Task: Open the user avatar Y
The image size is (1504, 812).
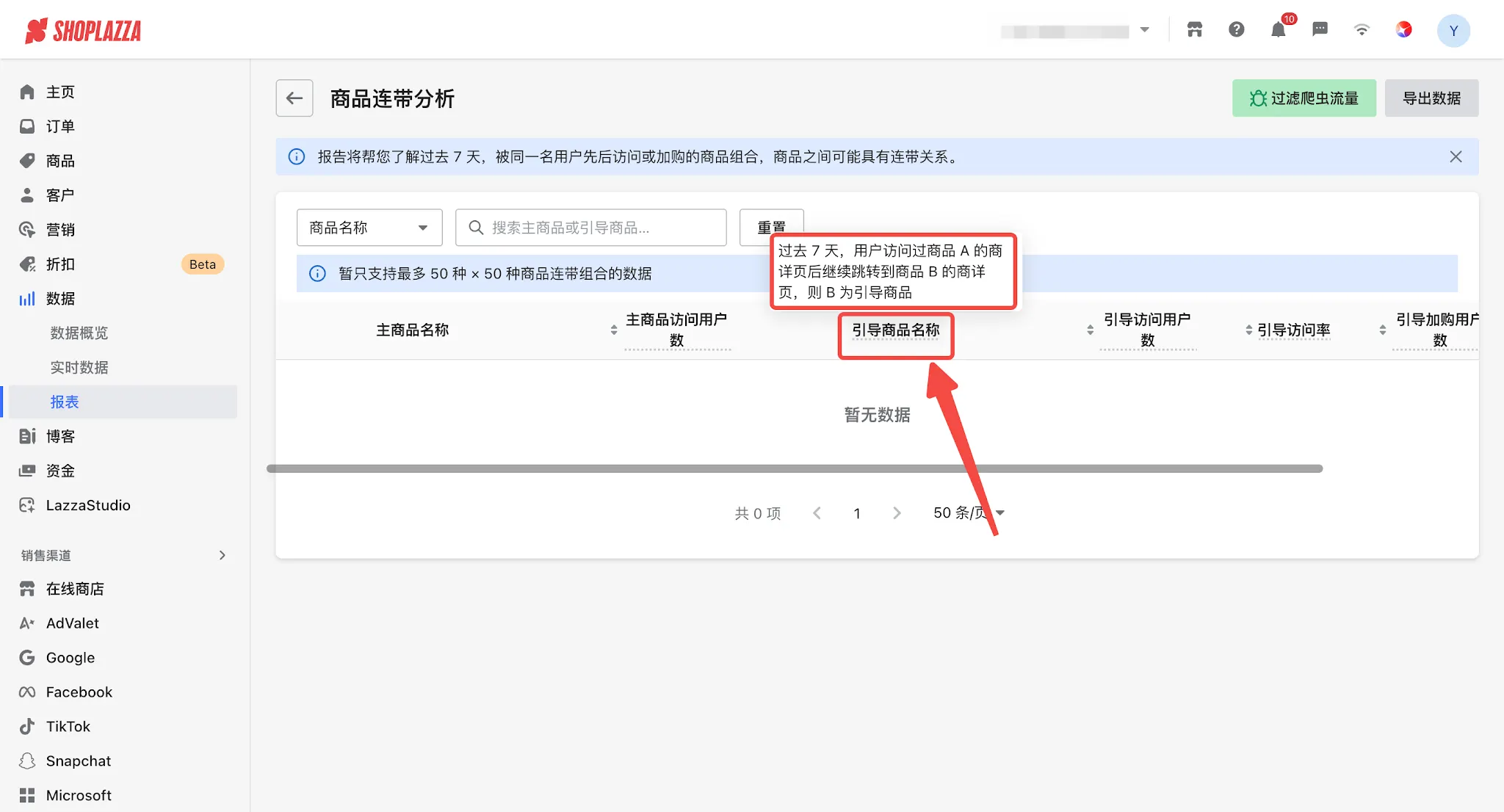Action: click(1453, 31)
